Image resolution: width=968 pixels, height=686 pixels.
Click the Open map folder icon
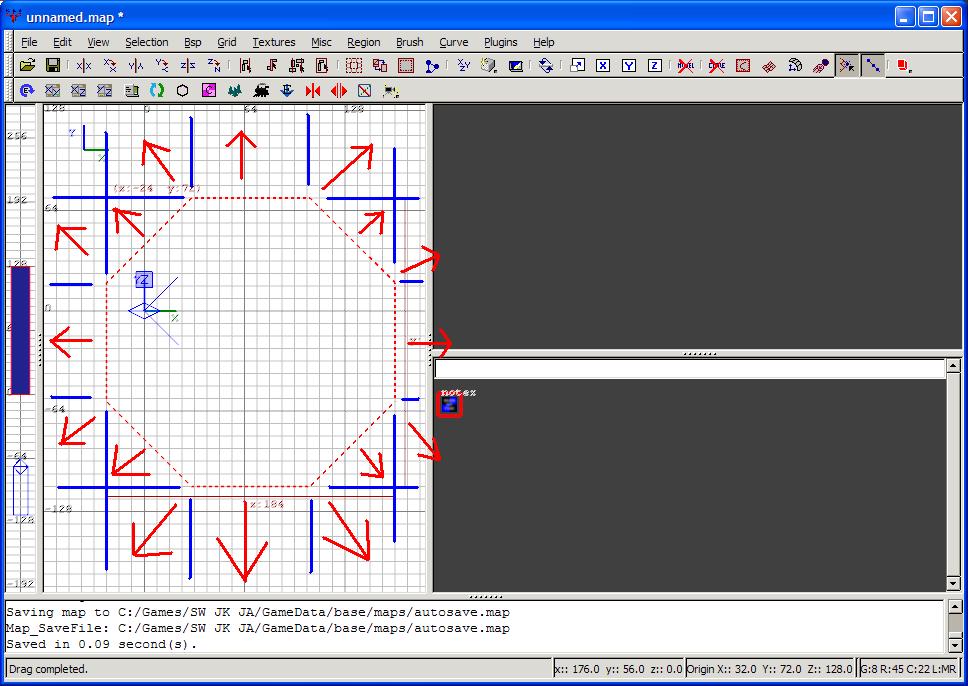27,65
